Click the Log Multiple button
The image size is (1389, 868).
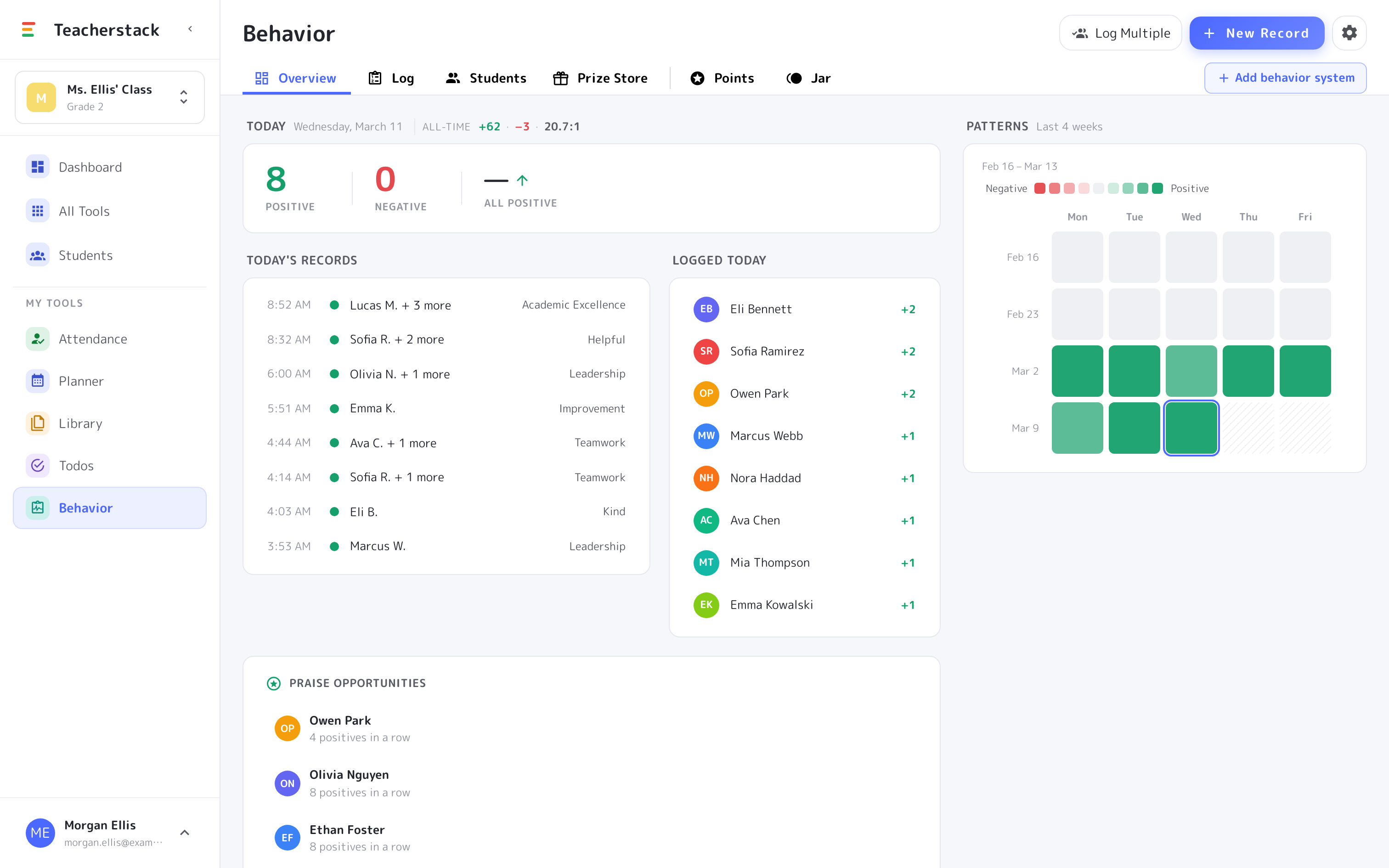[x=1120, y=33]
